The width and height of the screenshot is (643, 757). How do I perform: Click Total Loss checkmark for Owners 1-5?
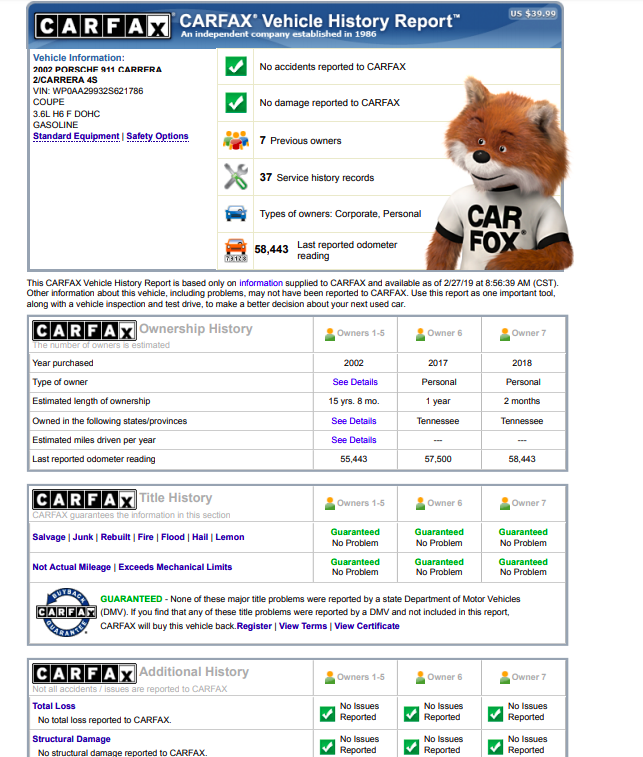[x=327, y=714]
